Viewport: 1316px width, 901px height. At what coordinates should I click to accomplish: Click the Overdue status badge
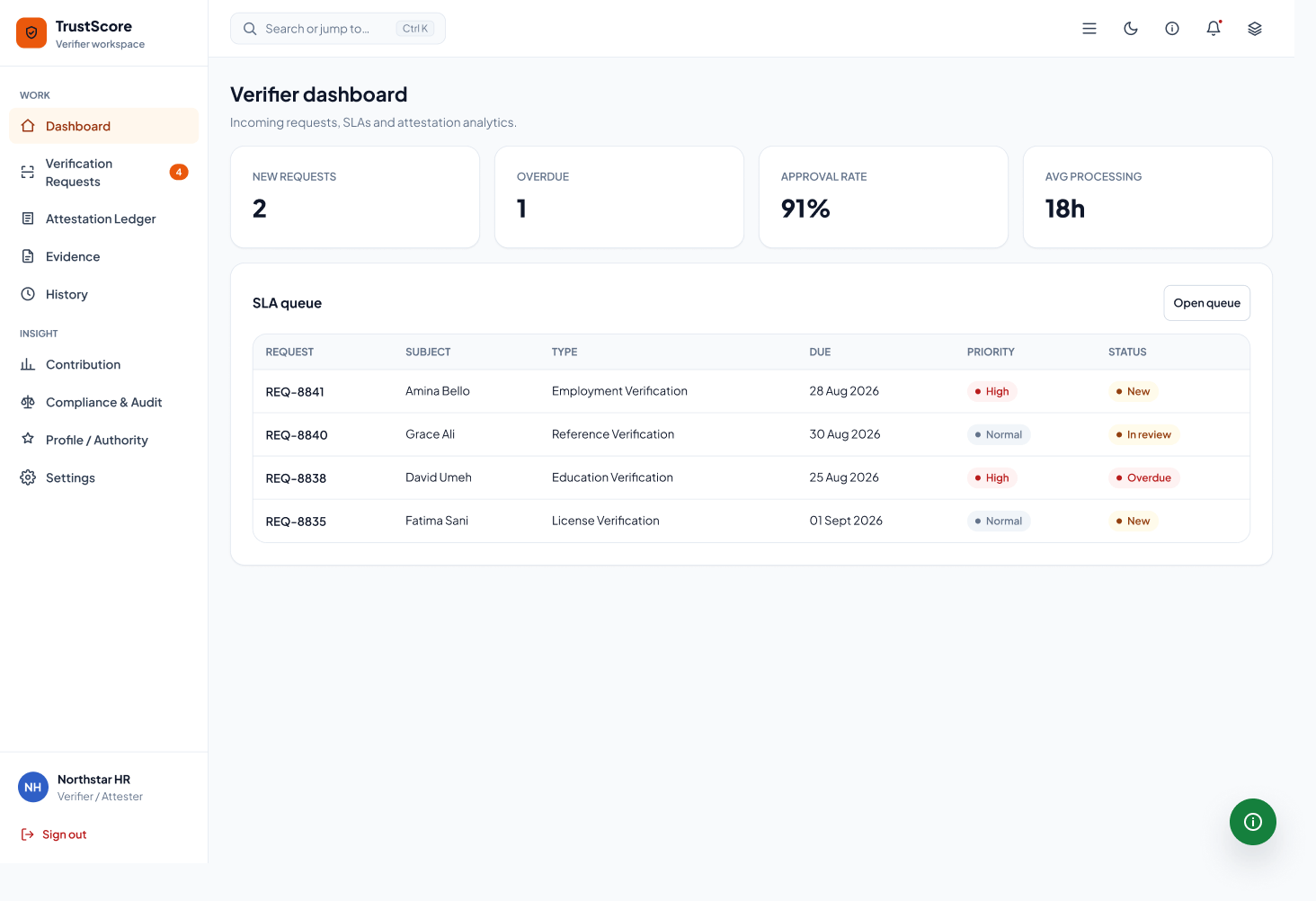pyautogui.click(x=1143, y=477)
